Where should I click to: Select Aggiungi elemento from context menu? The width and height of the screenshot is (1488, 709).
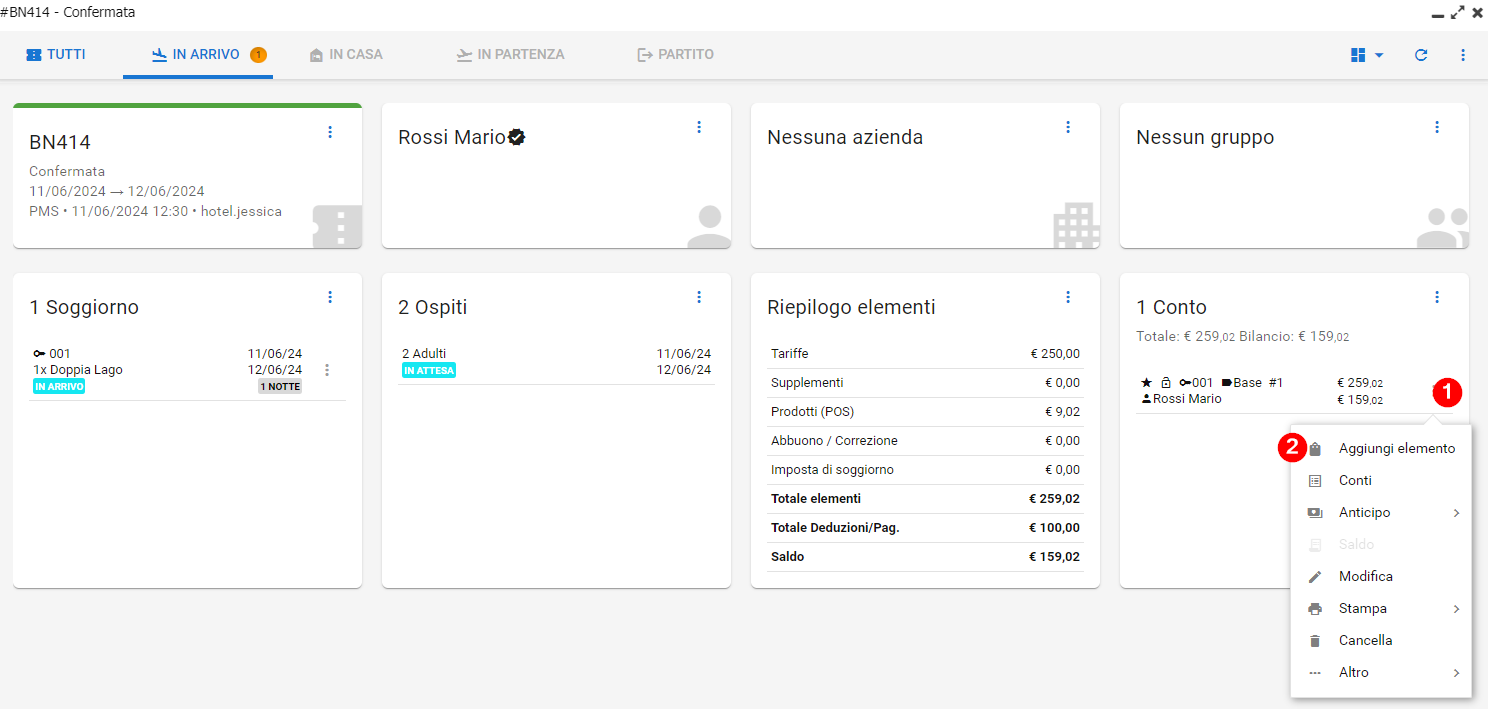tap(1396, 449)
